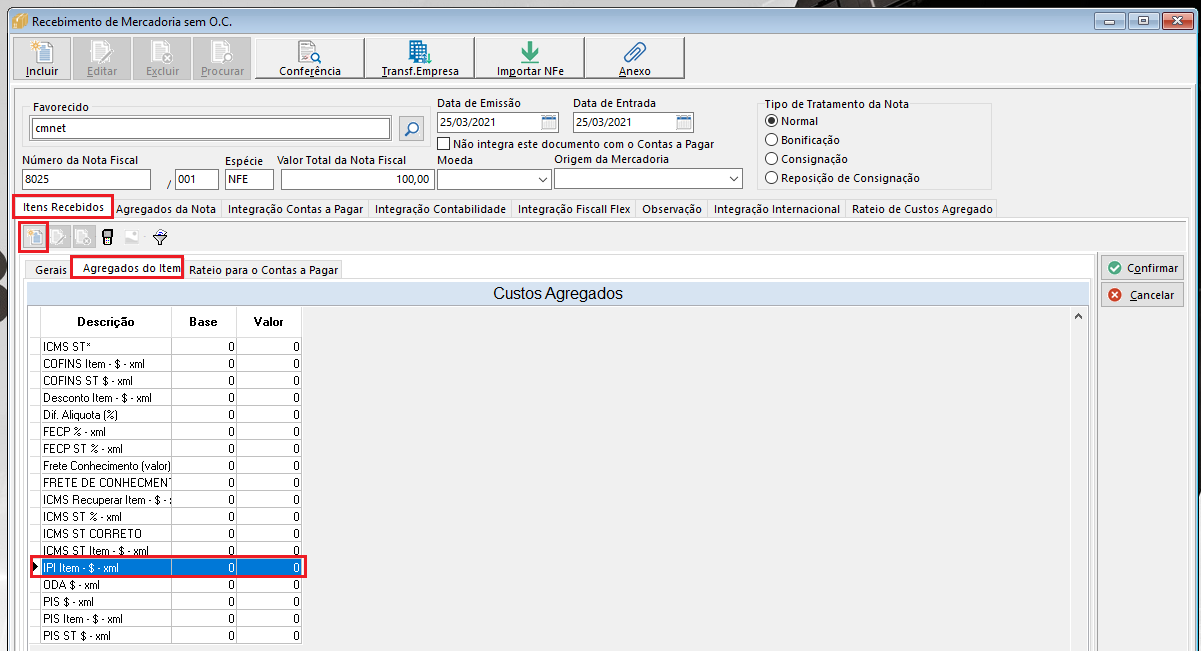Expand the Moeda dropdown
Image resolution: width=1201 pixels, height=651 pixels.
click(543, 179)
